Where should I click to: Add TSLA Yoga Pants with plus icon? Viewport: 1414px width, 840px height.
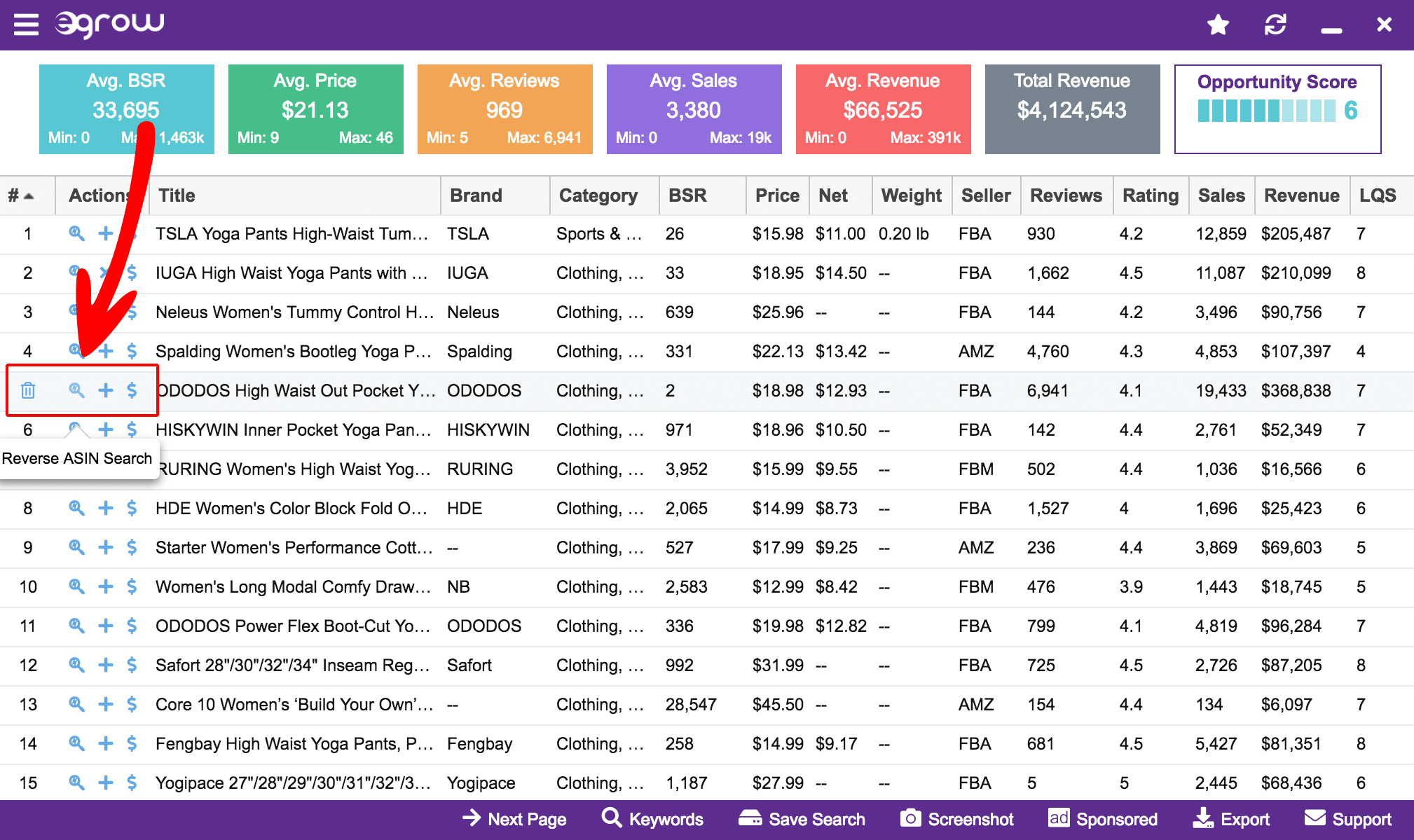pyautogui.click(x=105, y=233)
